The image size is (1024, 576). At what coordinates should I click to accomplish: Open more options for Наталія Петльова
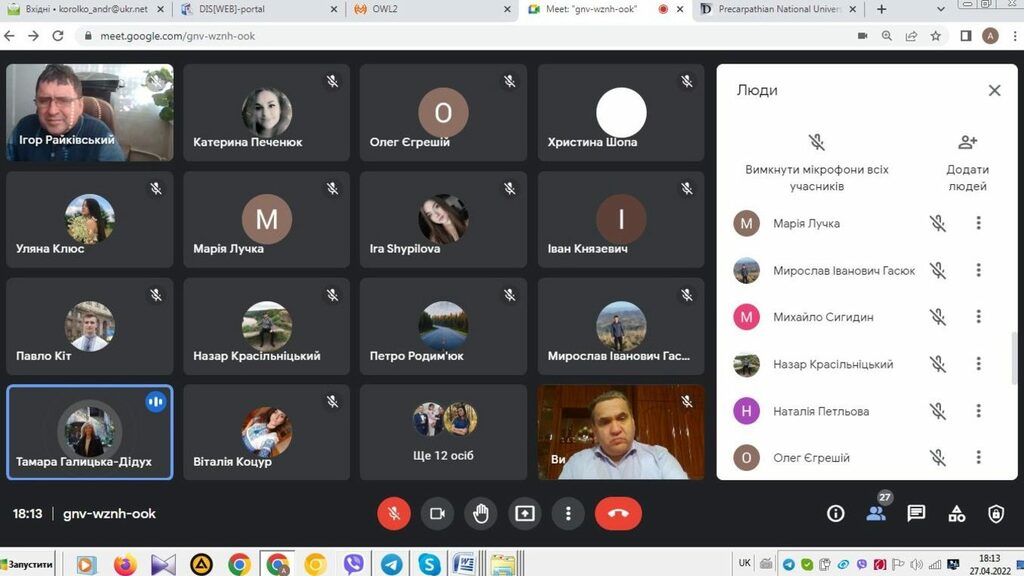(x=979, y=411)
